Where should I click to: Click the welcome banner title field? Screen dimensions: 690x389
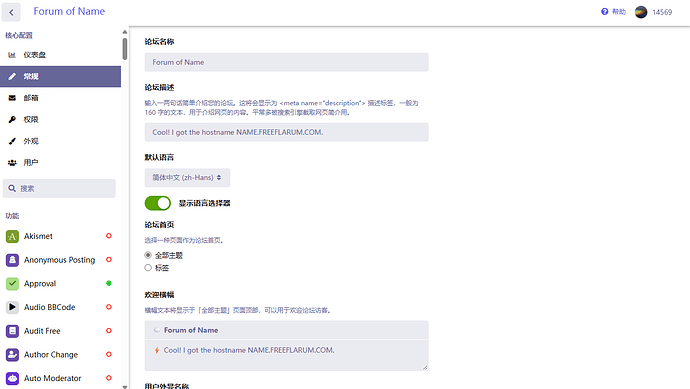[x=286, y=330]
